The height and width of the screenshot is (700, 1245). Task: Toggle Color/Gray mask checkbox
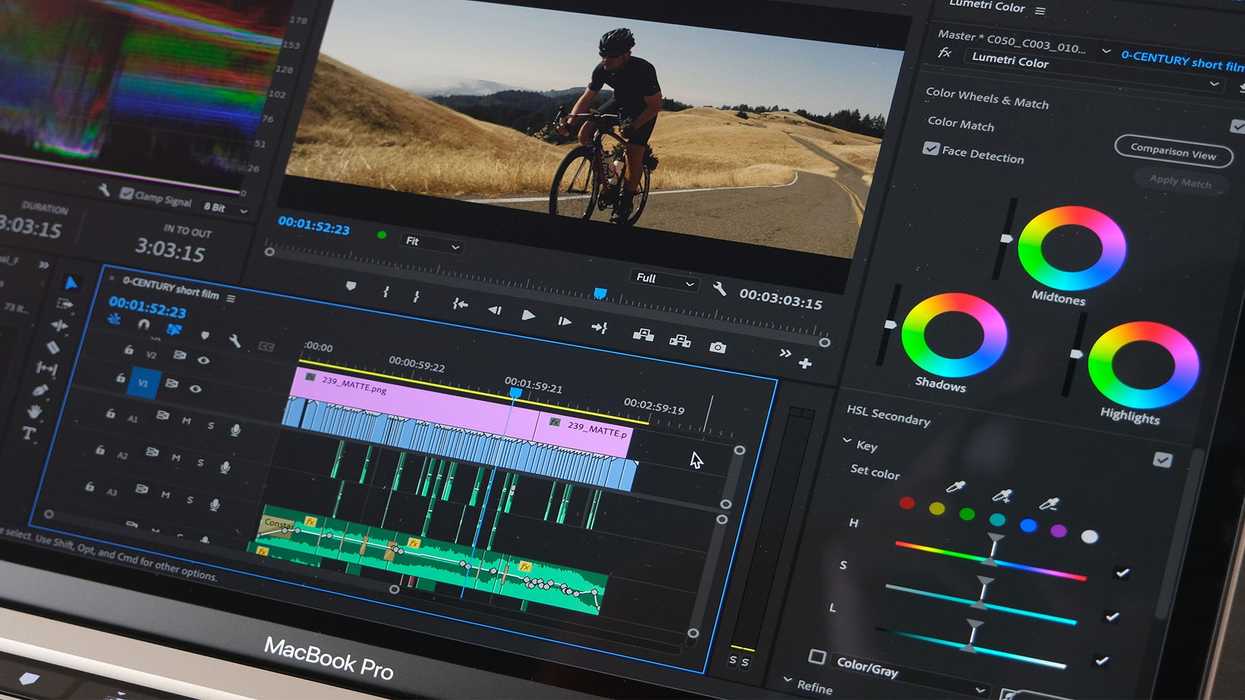[817, 657]
